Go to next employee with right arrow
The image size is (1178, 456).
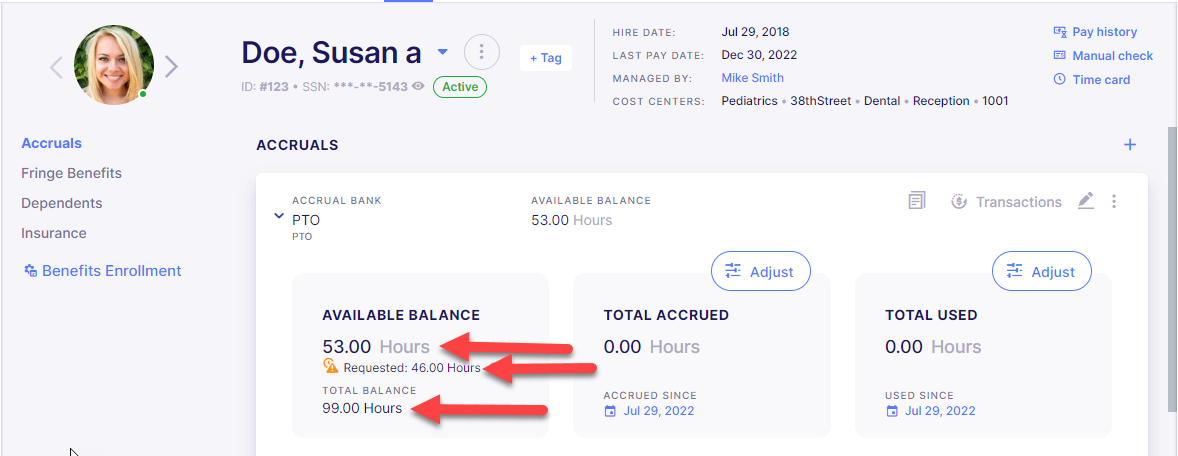pos(171,67)
